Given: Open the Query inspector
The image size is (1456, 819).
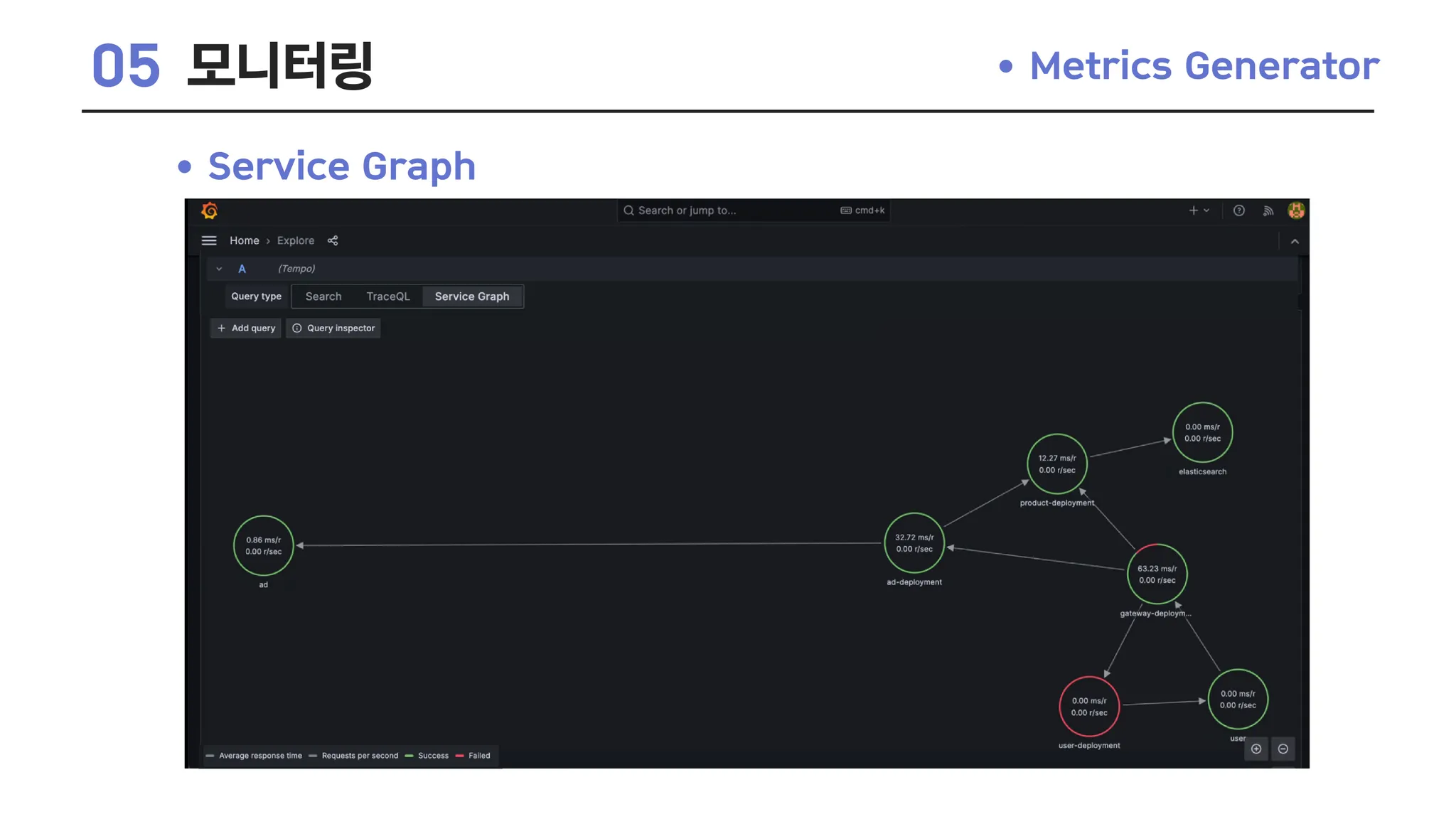Looking at the screenshot, I should point(333,328).
